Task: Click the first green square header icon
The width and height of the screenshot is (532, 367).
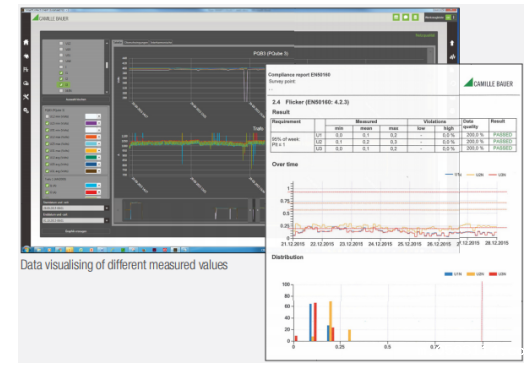Action: click(396, 17)
